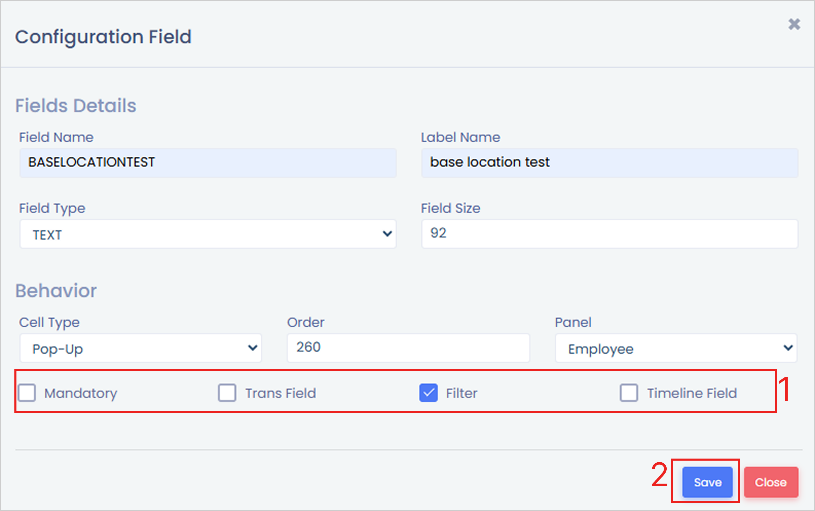Close dialog with the X icon
The image size is (815, 511).
794,24
